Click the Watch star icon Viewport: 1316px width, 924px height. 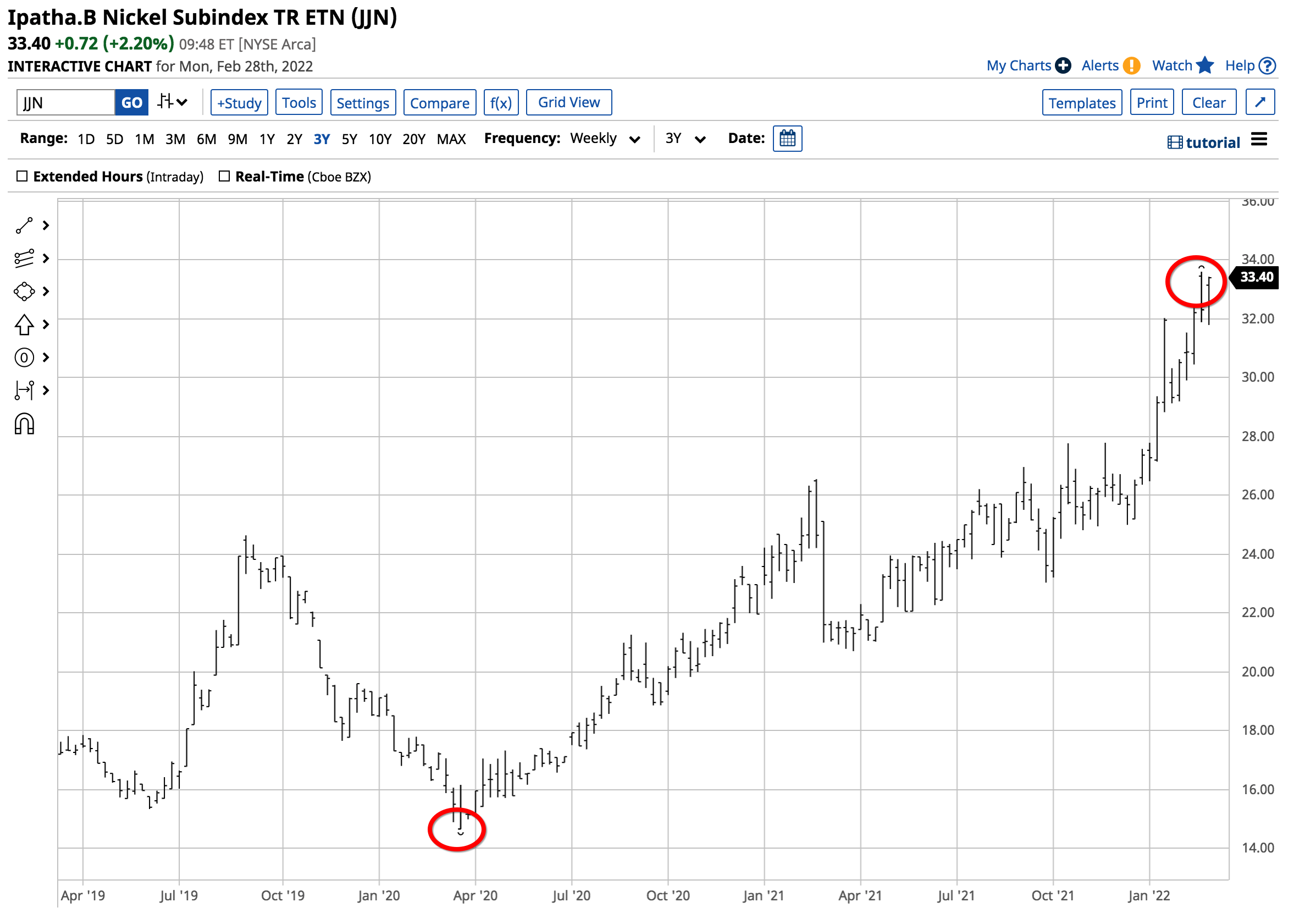(x=1205, y=65)
